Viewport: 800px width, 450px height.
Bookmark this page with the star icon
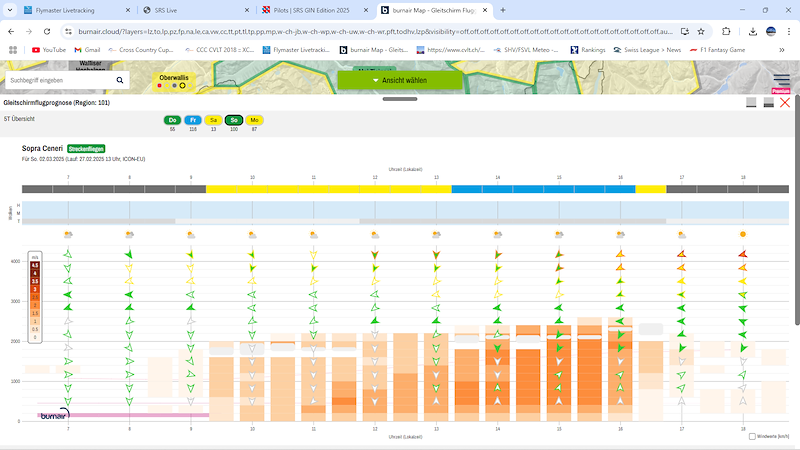point(701,32)
